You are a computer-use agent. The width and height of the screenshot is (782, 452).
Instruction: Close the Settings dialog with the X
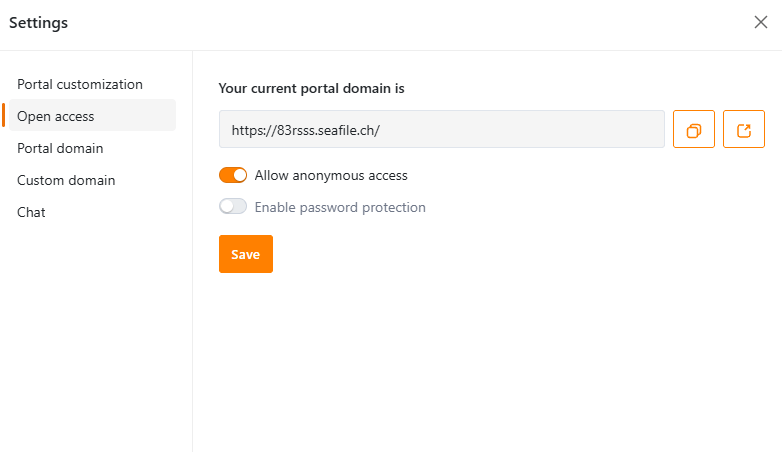(761, 22)
